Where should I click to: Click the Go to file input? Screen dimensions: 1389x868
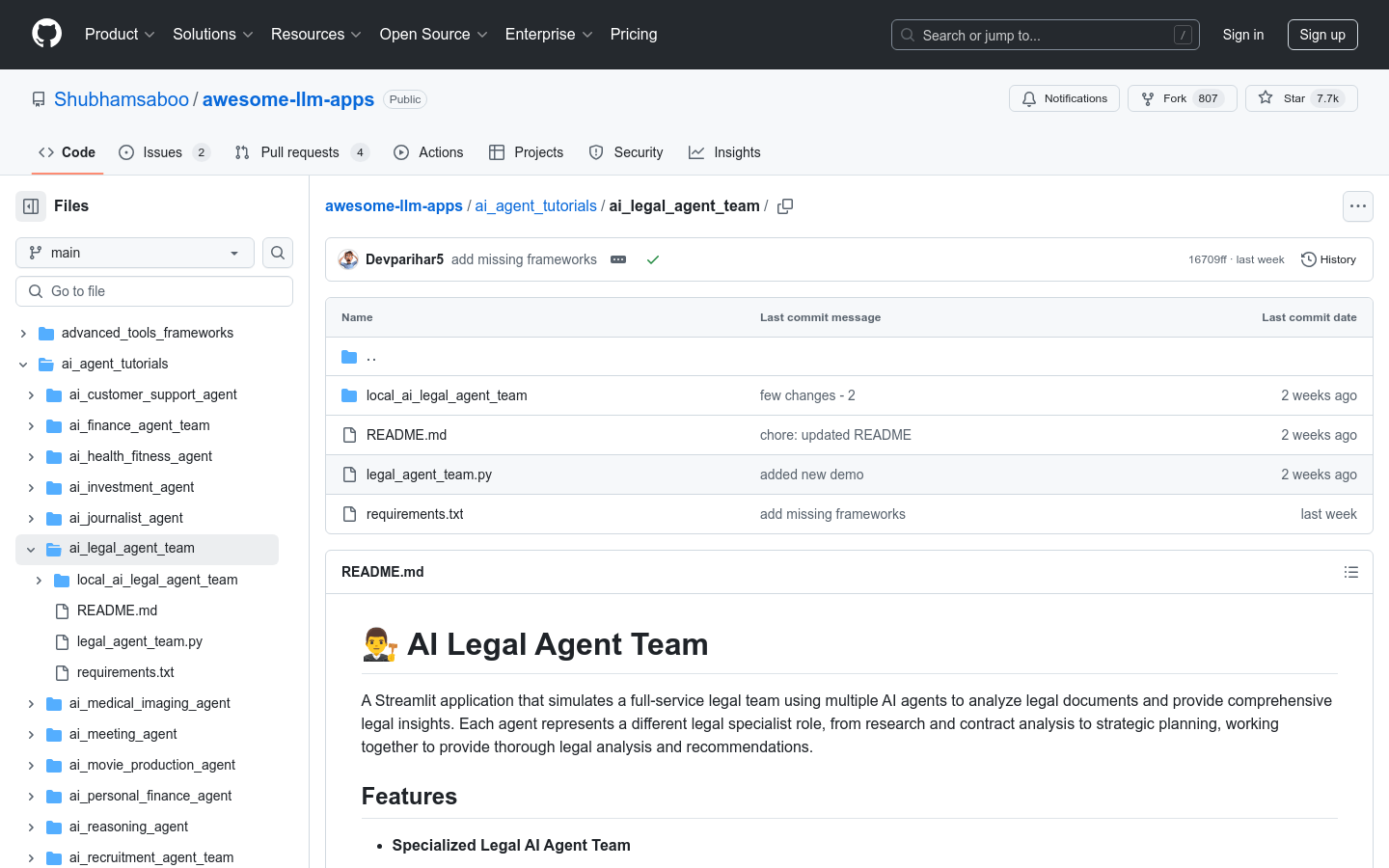153,290
